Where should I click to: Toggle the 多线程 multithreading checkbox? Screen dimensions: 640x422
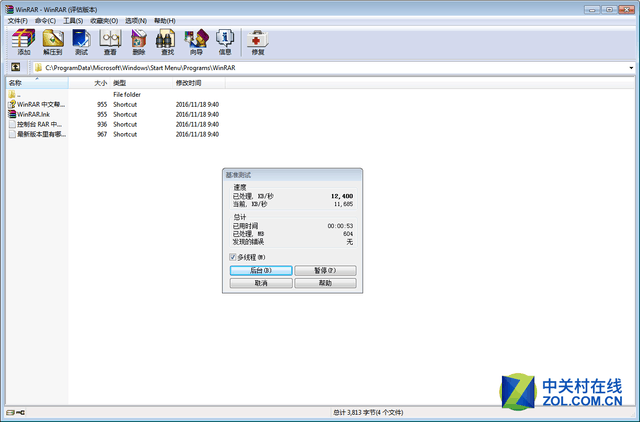[x=233, y=257]
